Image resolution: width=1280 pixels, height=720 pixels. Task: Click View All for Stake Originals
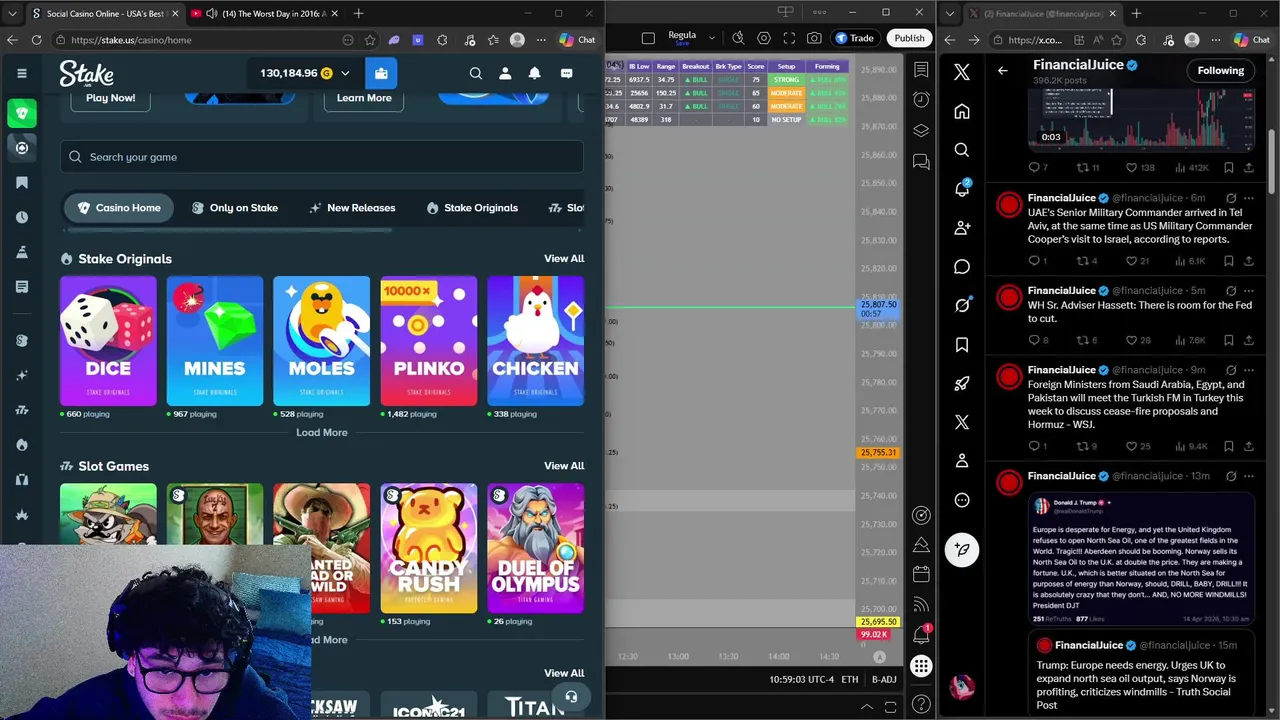point(564,259)
